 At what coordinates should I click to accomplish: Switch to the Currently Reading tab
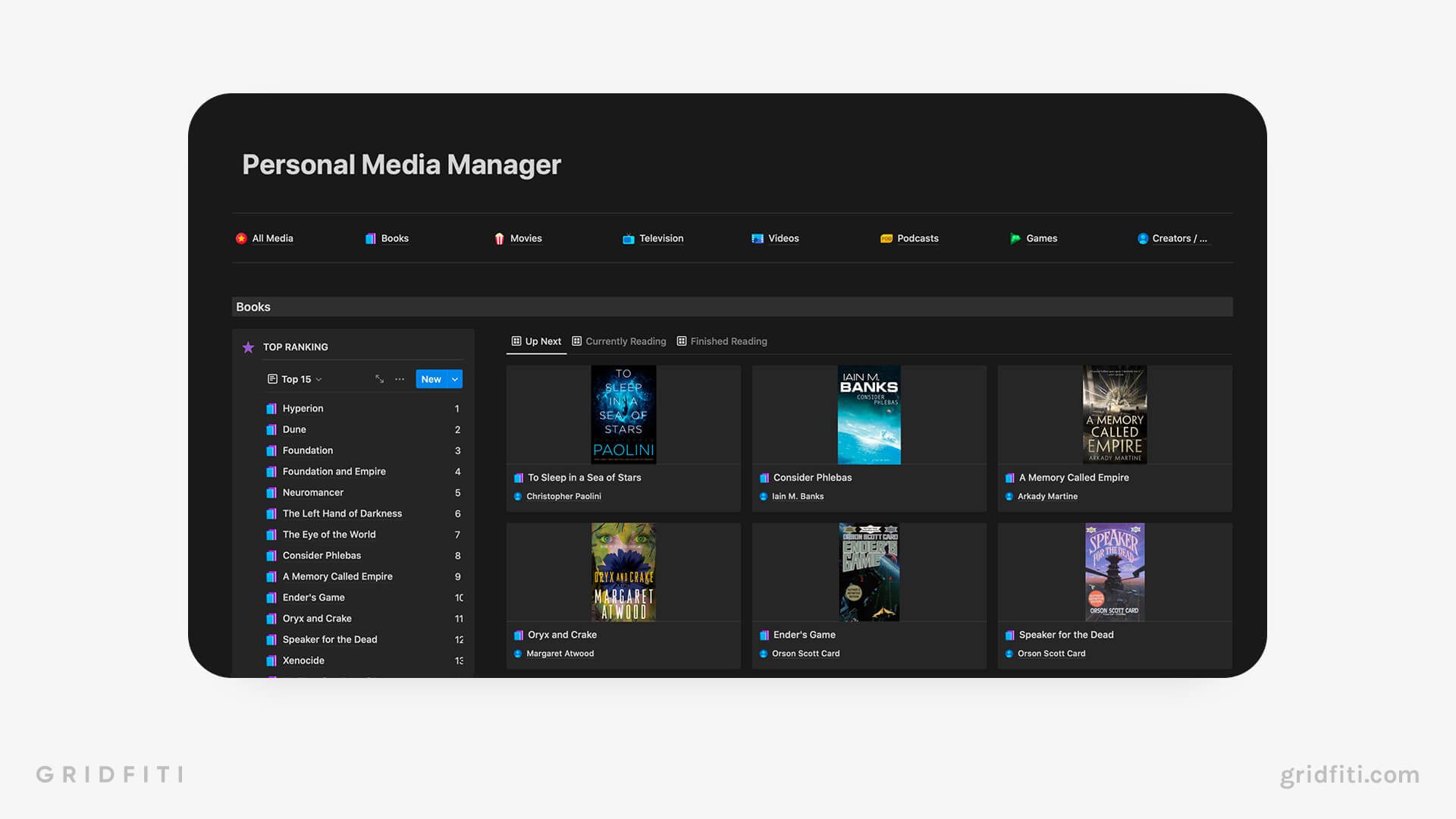[x=619, y=341]
